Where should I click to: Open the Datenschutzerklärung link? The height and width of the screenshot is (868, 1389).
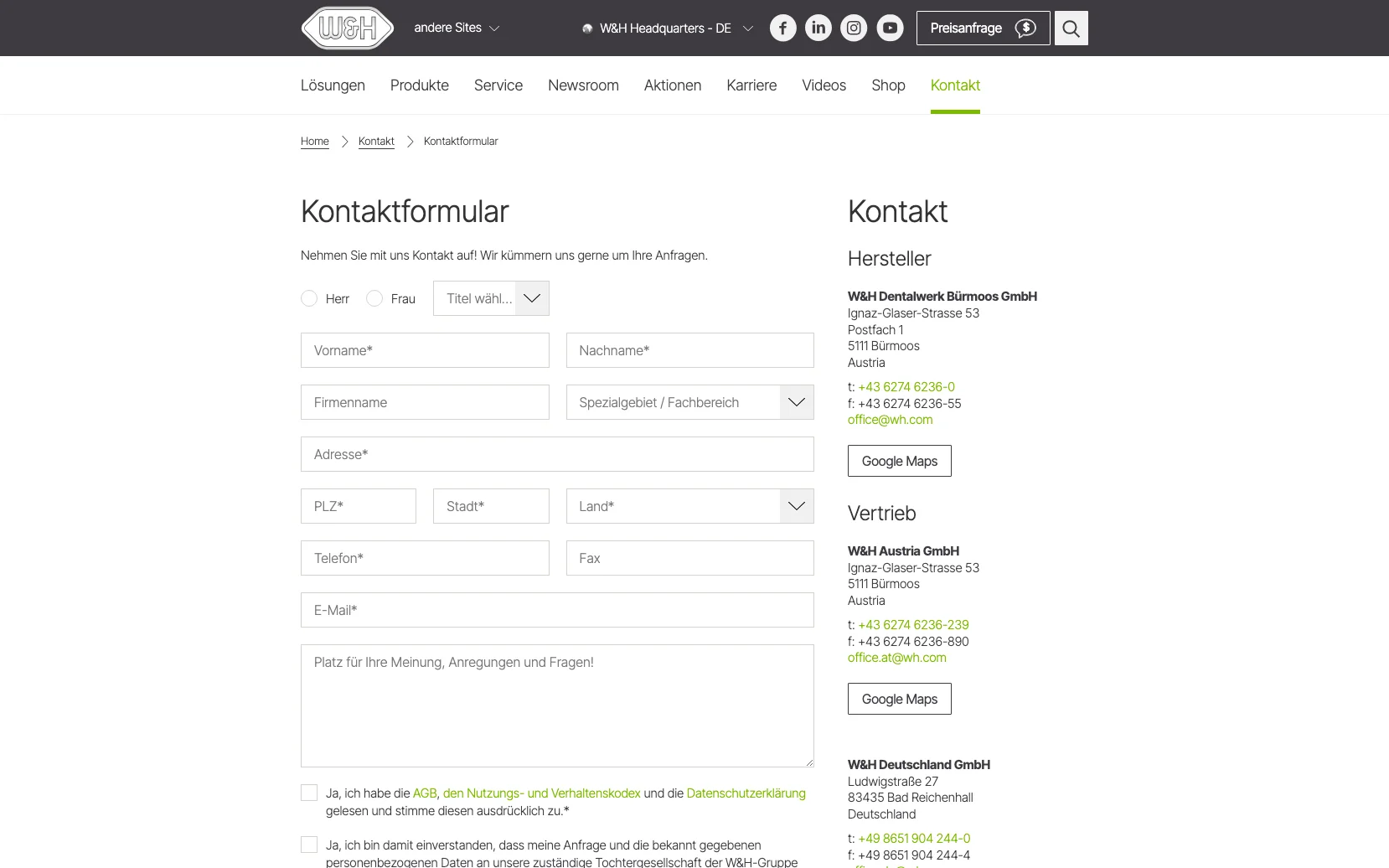[x=746, y=793]
